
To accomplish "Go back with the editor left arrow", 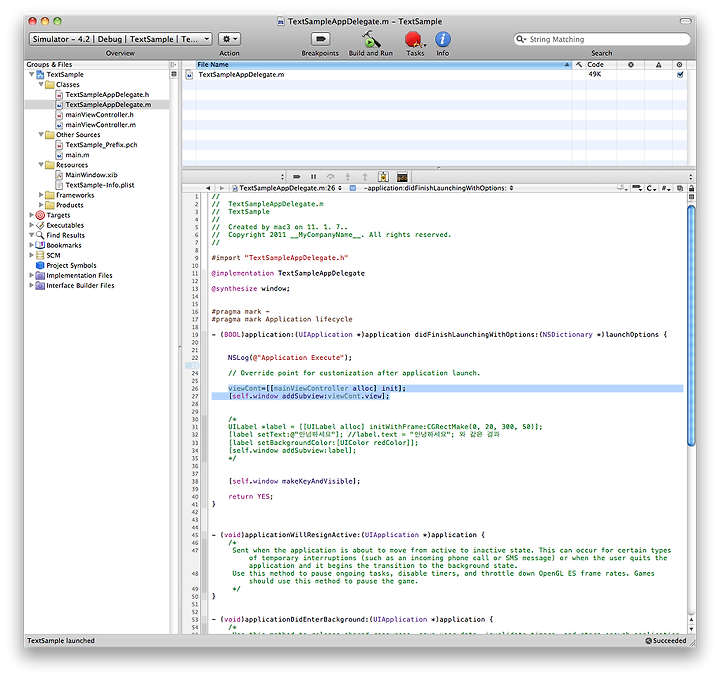I will pyautogui.click(x=208, y=188).
